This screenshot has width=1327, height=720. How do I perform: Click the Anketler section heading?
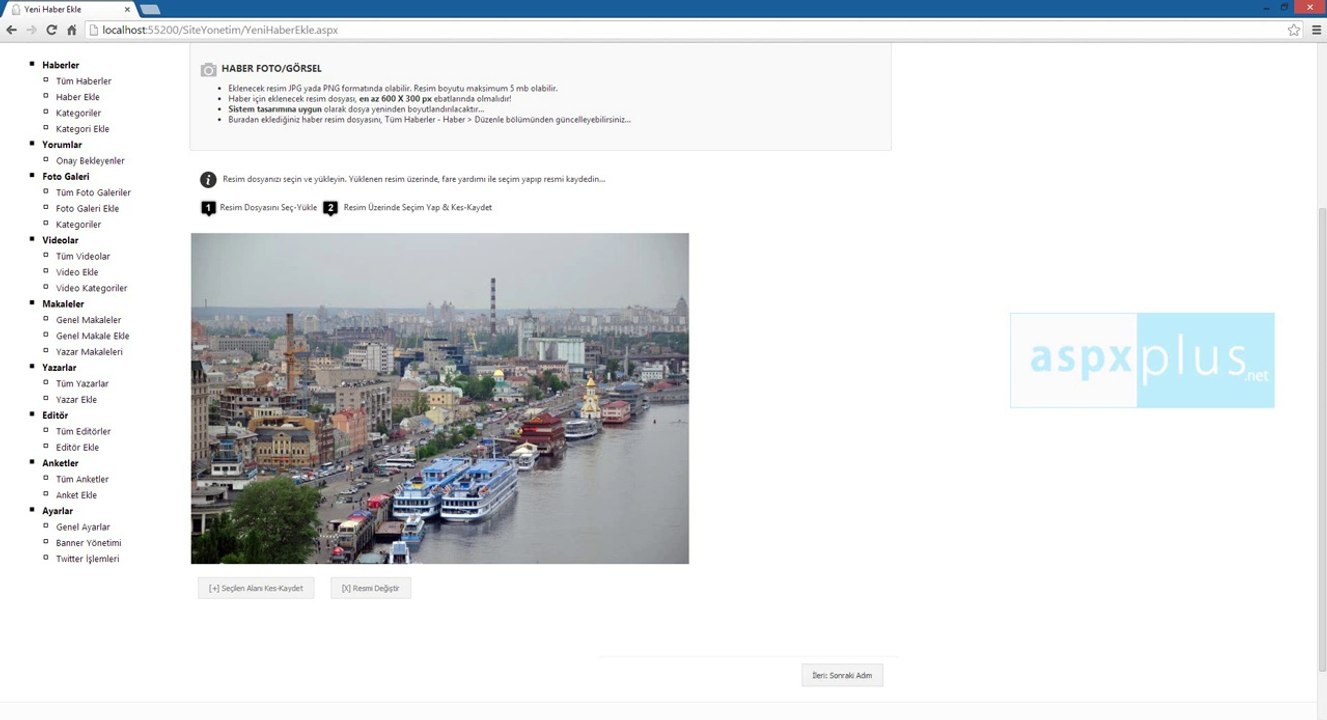60,464
